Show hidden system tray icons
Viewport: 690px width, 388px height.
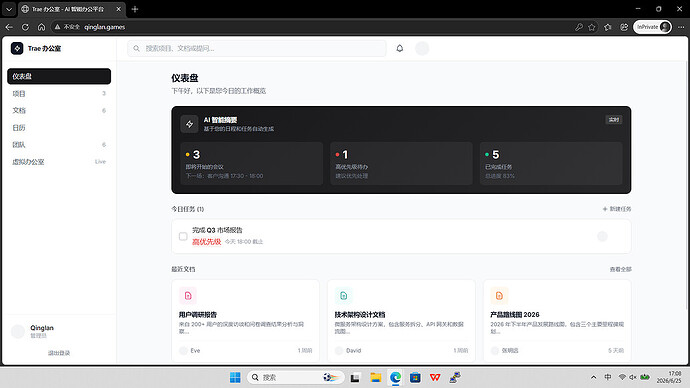[x=594, y=377]
